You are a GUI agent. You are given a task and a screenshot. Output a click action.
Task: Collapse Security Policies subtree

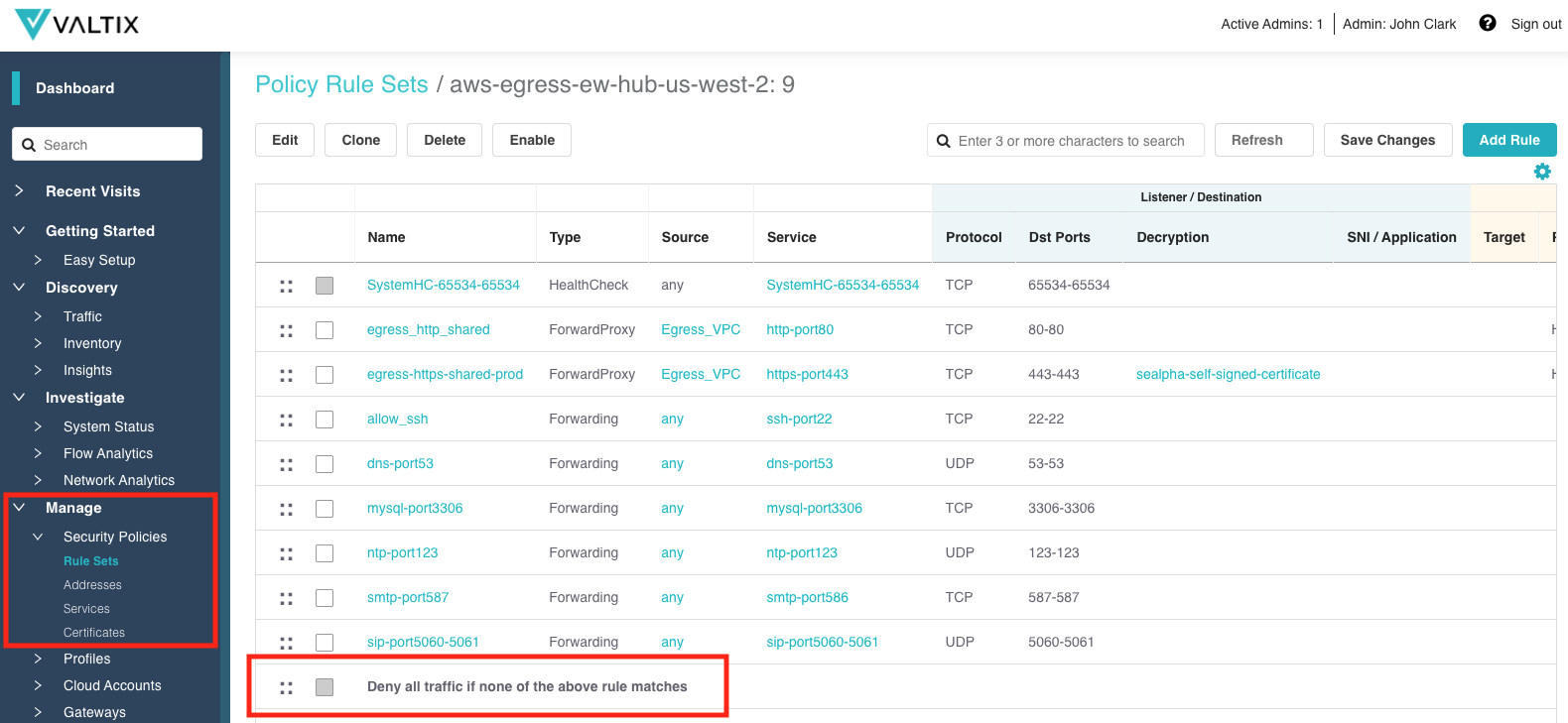(x=38, y=537)
